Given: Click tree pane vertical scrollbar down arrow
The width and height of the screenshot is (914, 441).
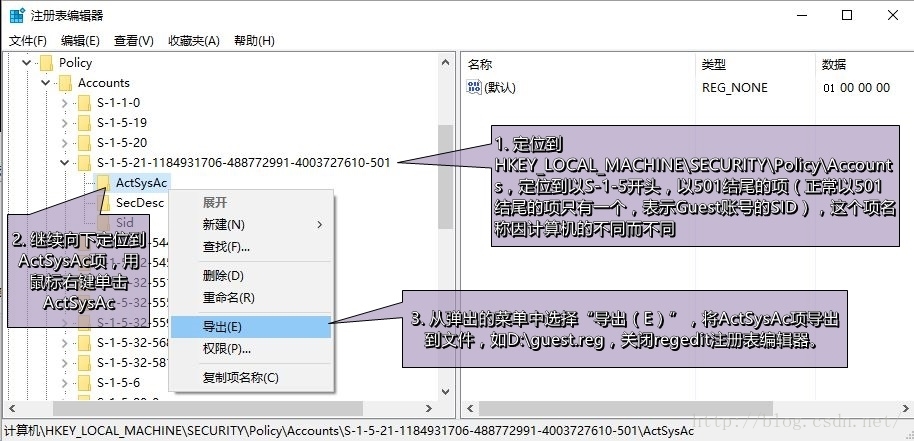Looking at the screenshot, I should coord(446,392).
